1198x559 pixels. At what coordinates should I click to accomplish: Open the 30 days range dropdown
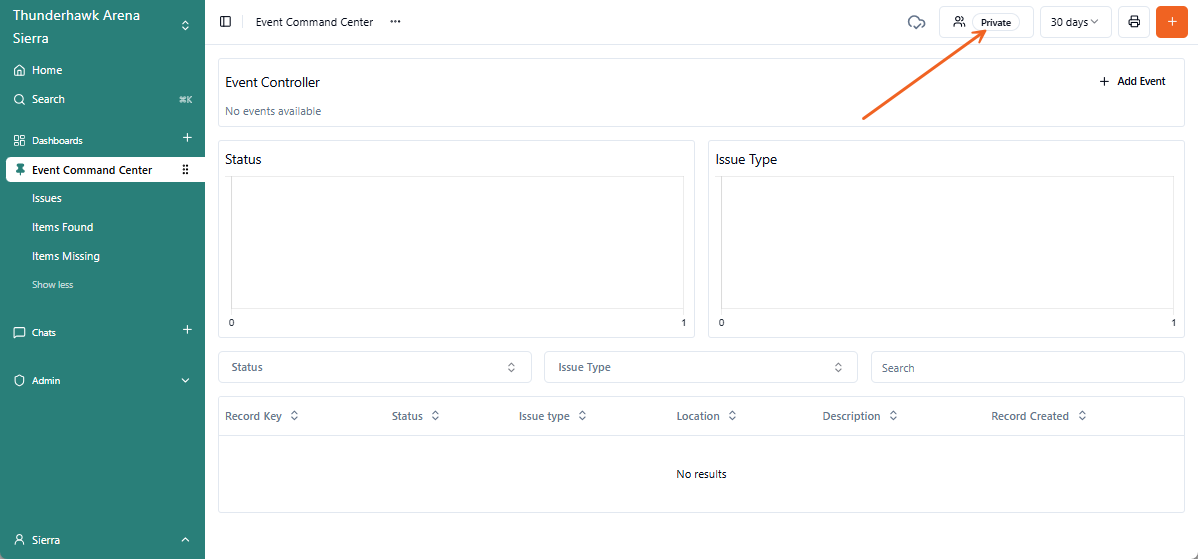click(x=1075, y=22)
